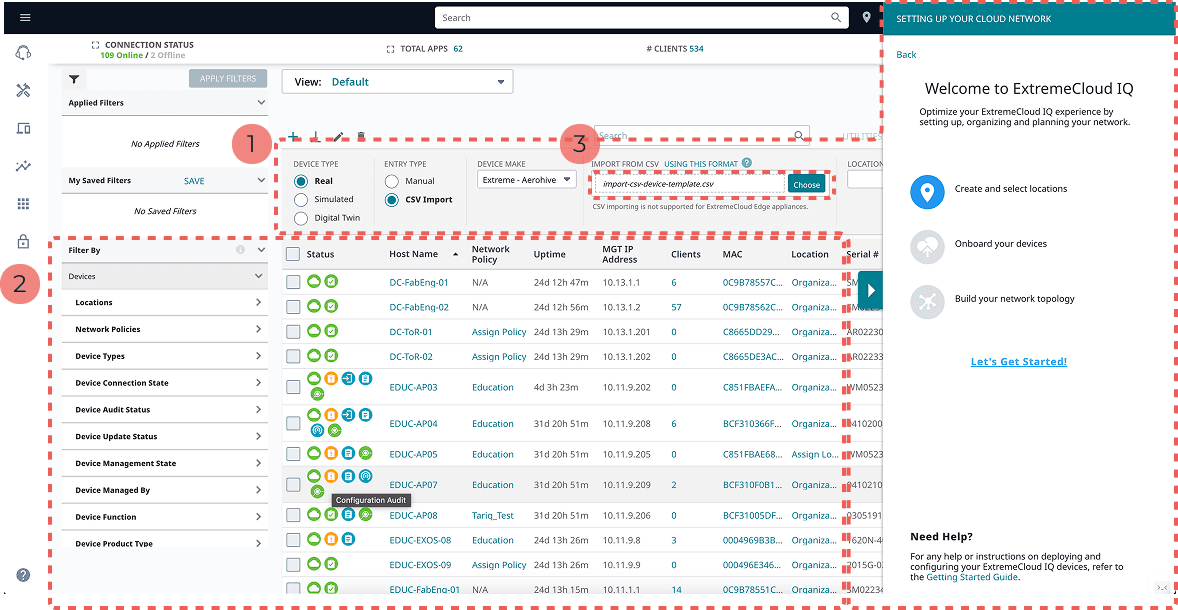Collapse the Applied Filters section chevron
Screen dimensions: 1178x610
coord(261,102)
